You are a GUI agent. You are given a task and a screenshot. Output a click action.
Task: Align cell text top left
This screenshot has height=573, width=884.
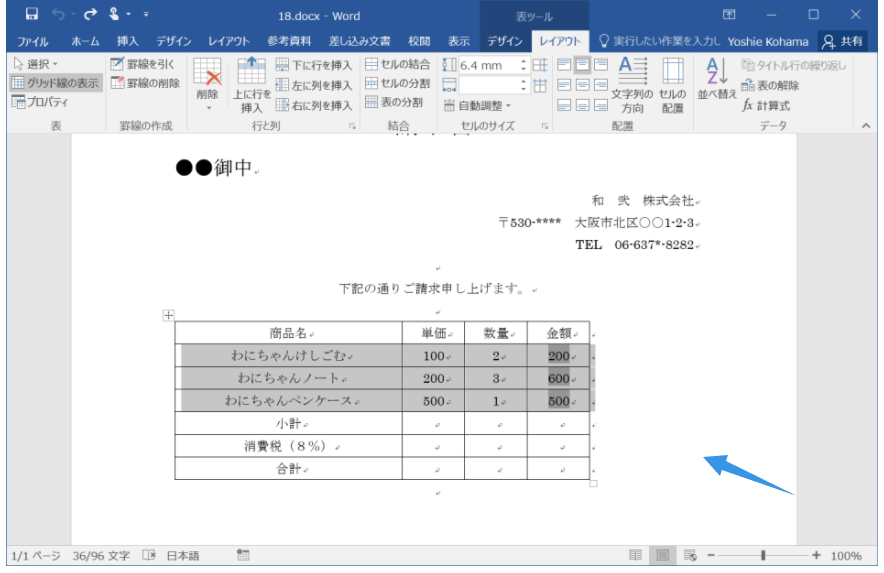pyautogui.click(x=564, y=64)
